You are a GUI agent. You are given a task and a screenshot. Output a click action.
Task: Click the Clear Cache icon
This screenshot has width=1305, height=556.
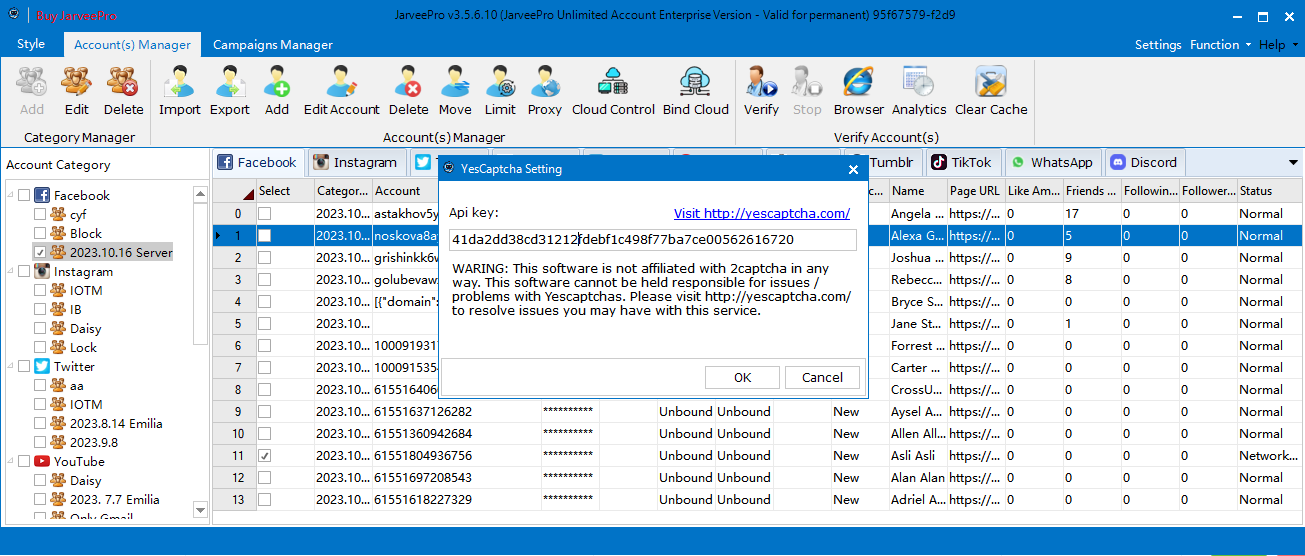coord(991,91)
